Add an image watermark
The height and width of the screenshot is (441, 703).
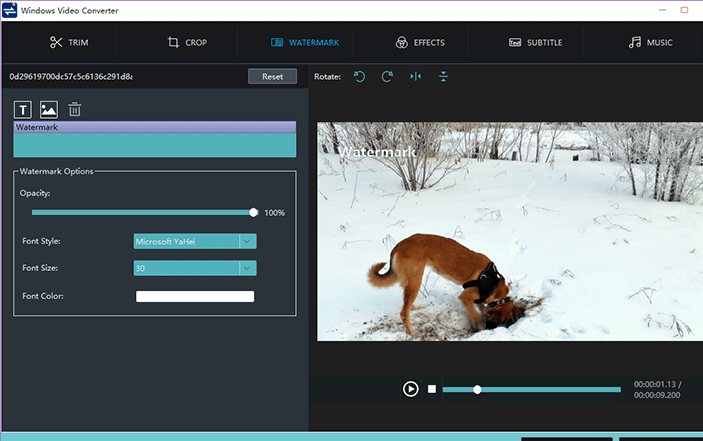pos(48,110)
